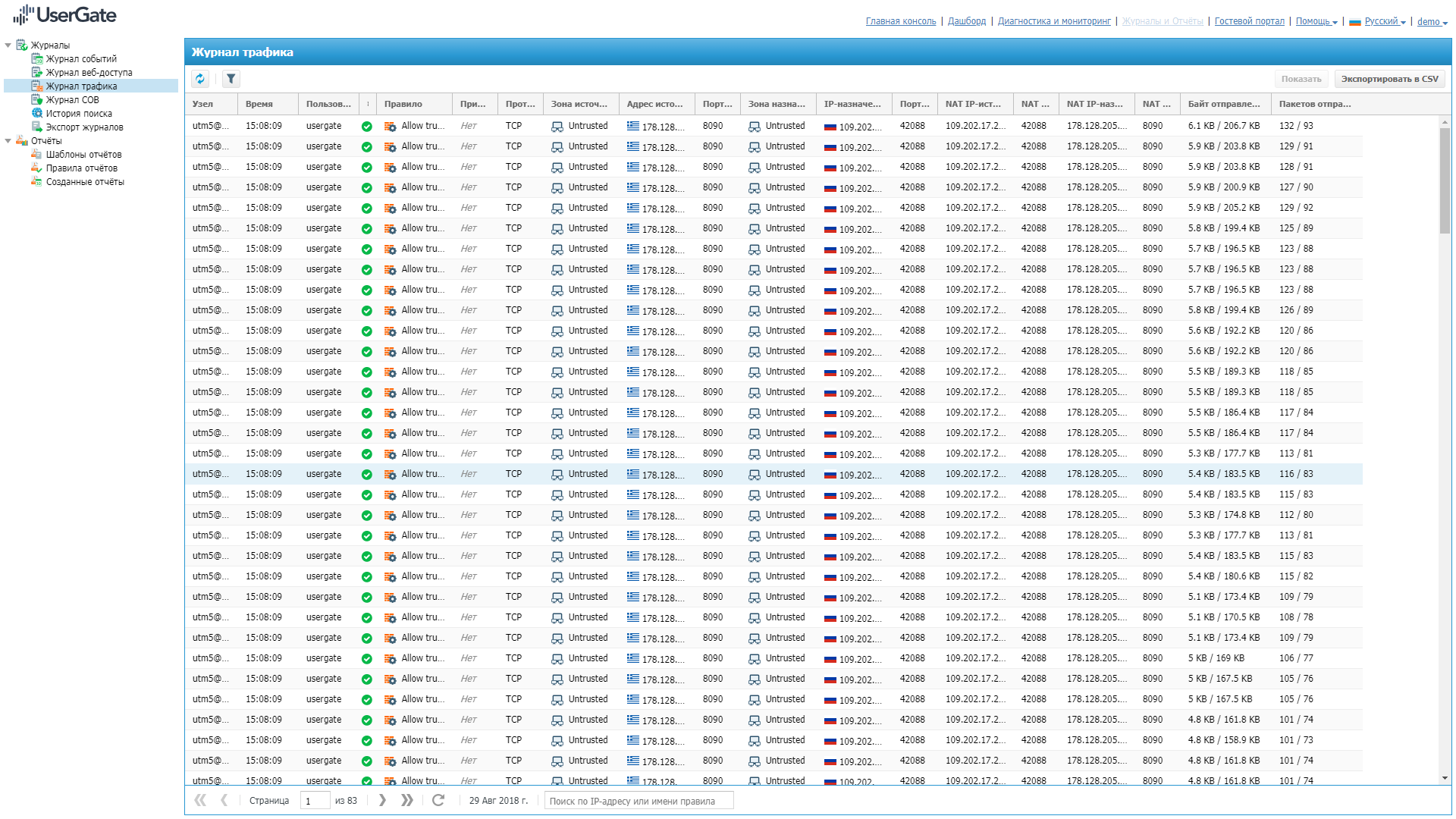Click the pagination reload icon

pos(438,800)
